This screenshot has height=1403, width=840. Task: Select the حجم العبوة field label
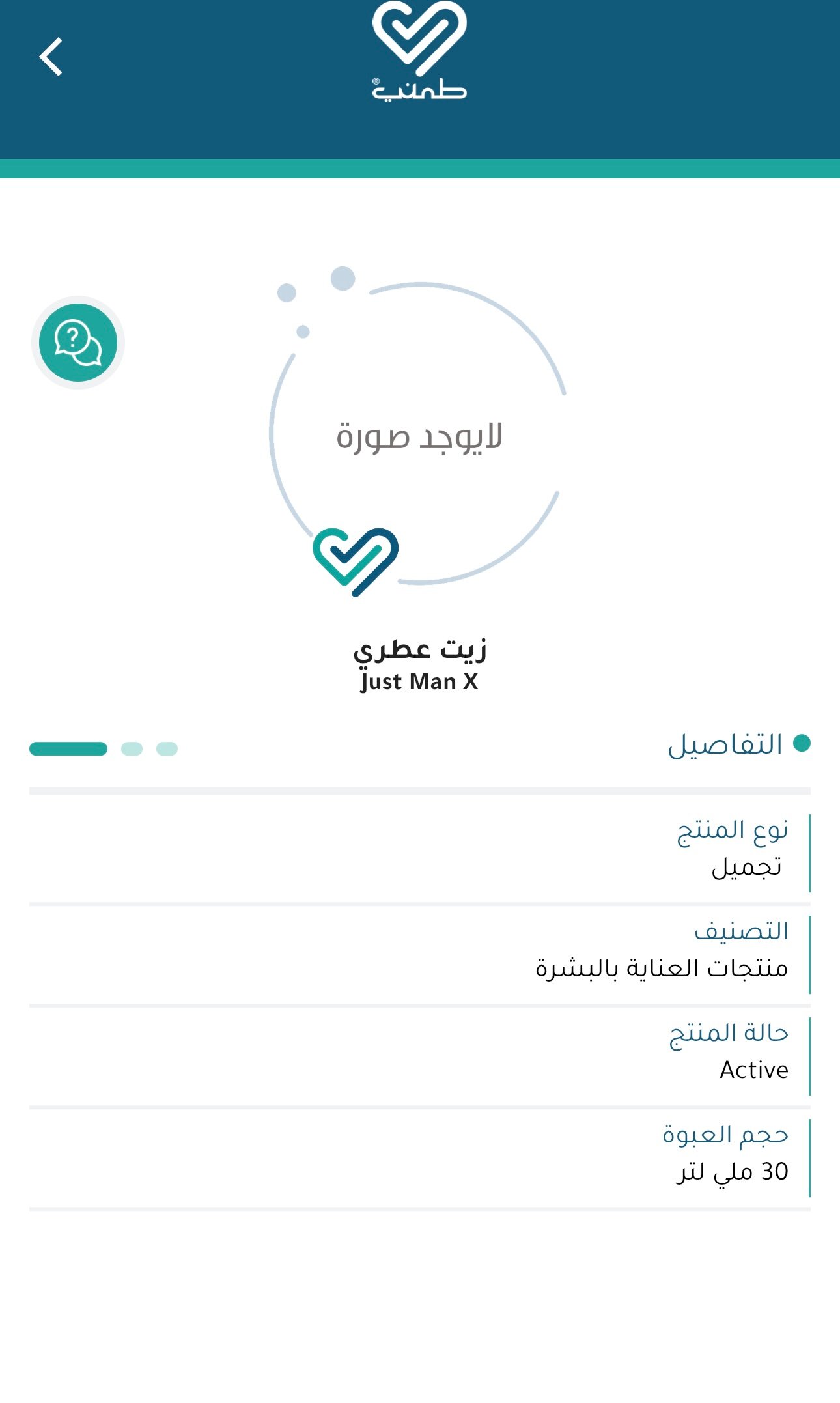[x=725, y=1135]
